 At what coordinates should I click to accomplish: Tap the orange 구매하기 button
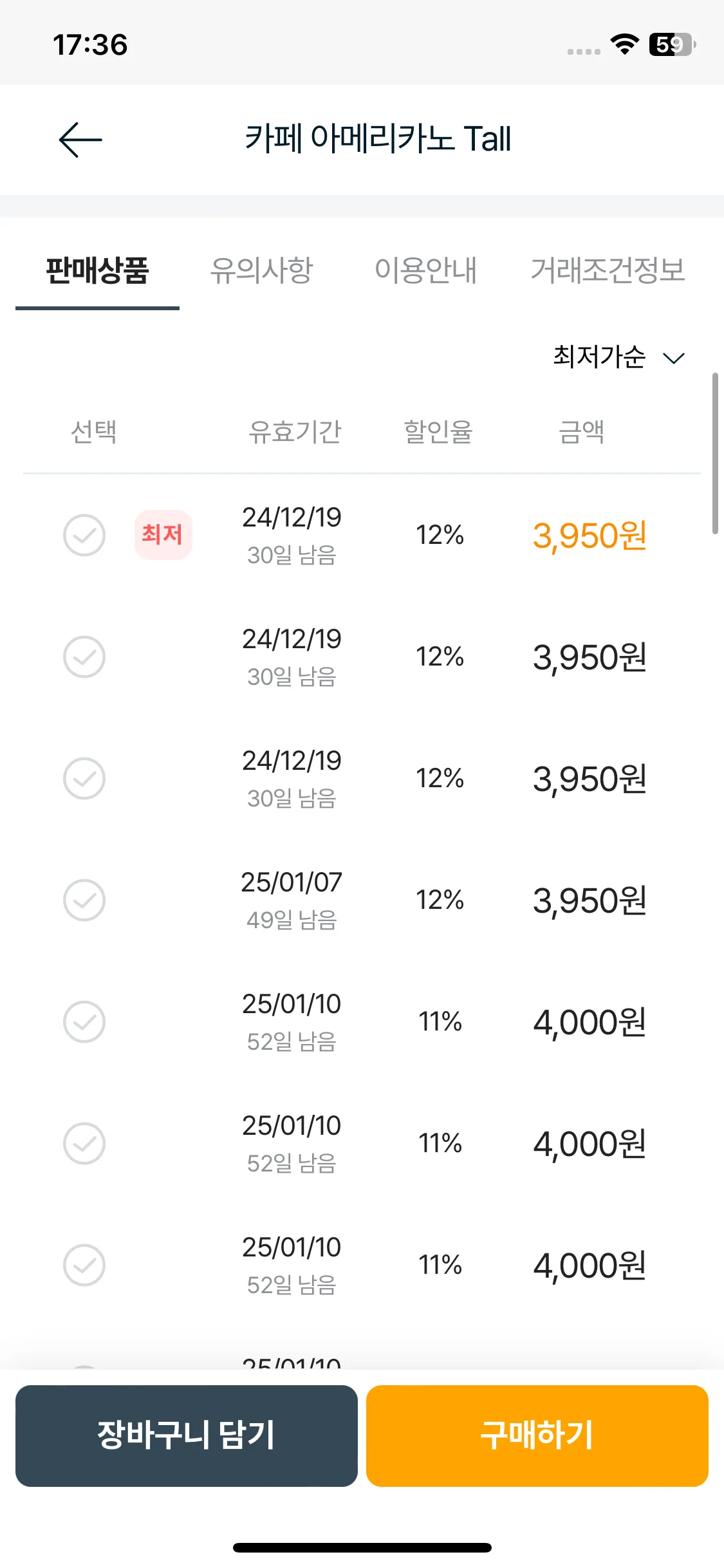(537, 1435)
